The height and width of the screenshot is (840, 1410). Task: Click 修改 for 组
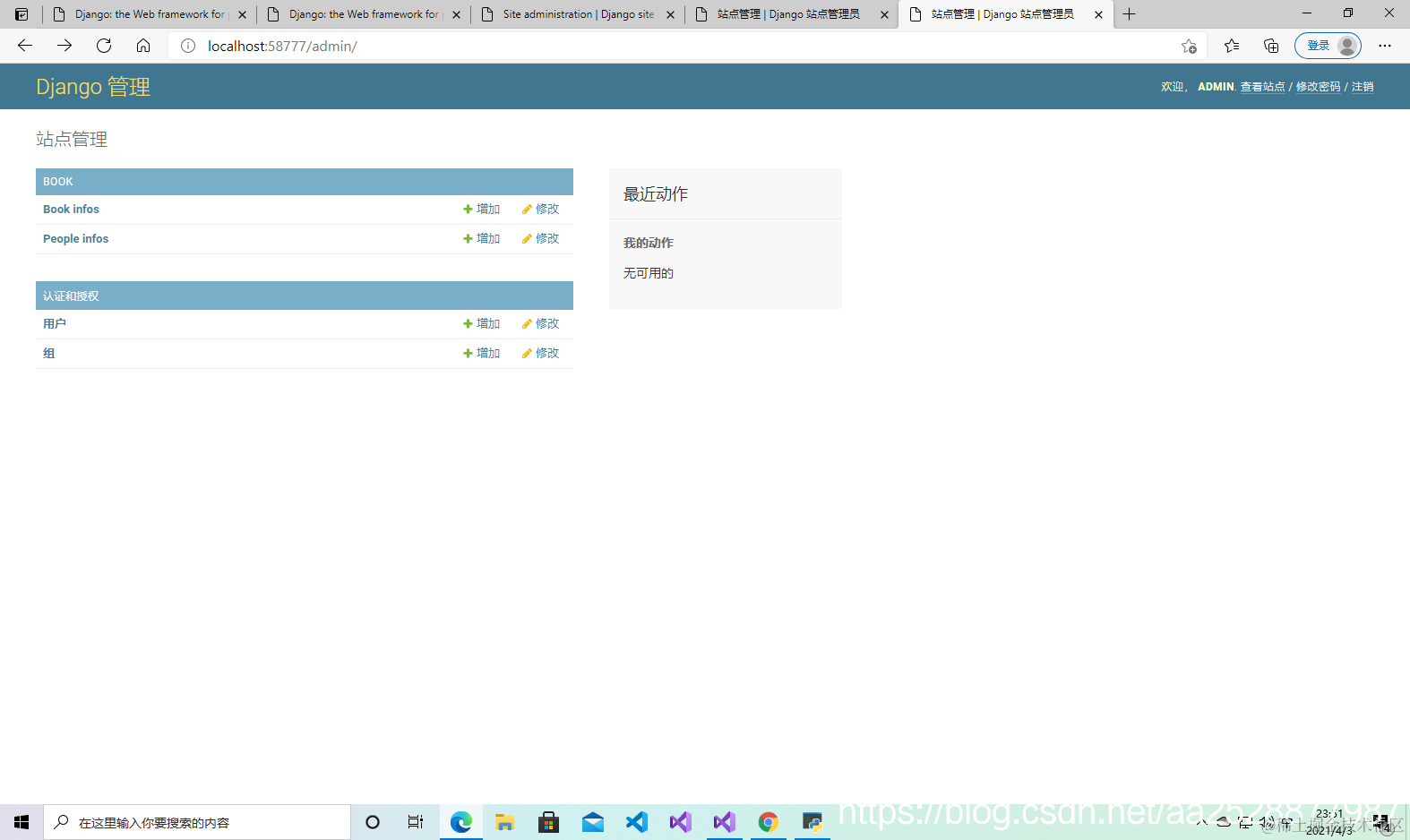pos(541,354)
